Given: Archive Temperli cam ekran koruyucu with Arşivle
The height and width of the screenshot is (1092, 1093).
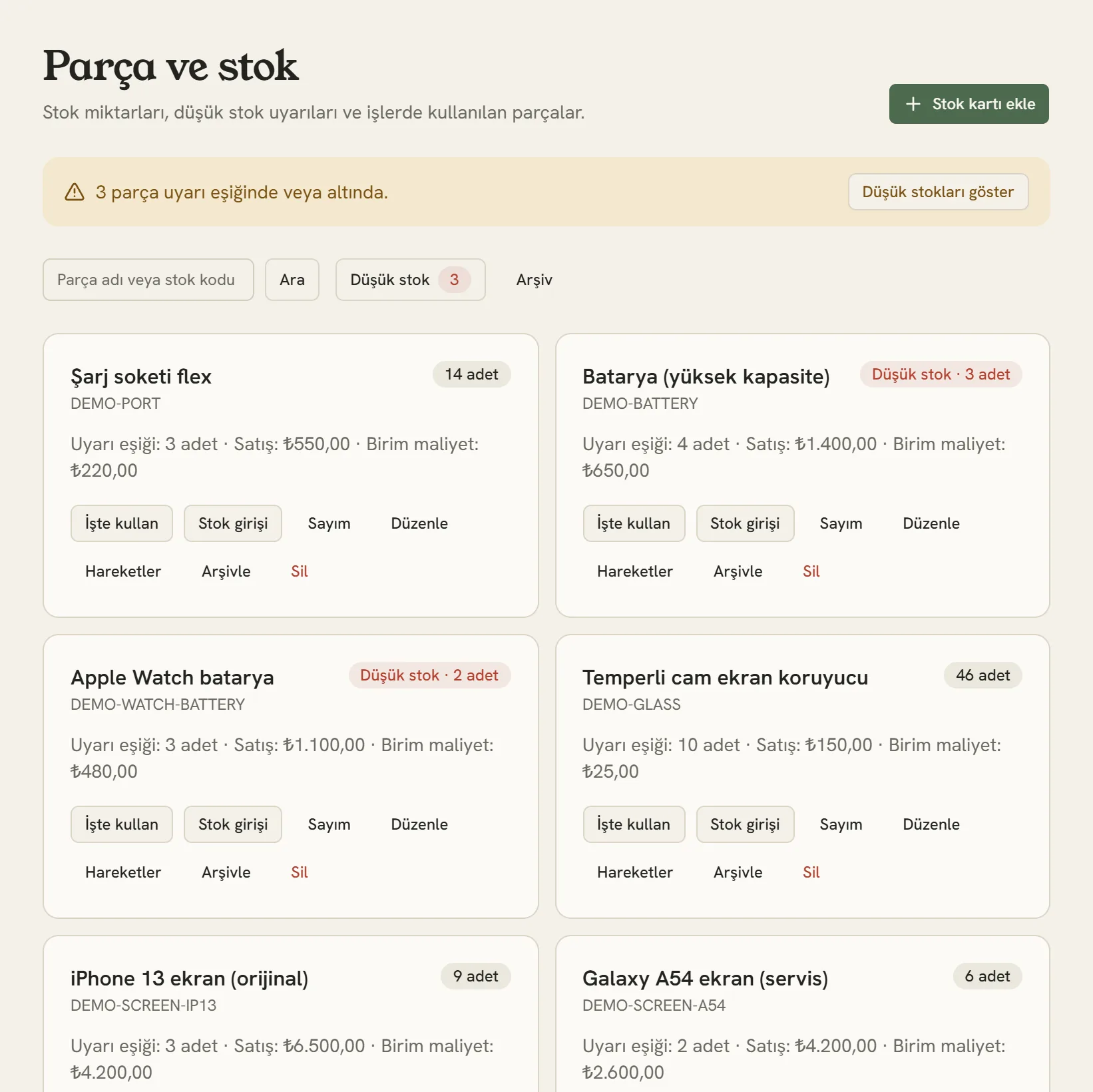Looking at the screenshot, I should (738, 872).
